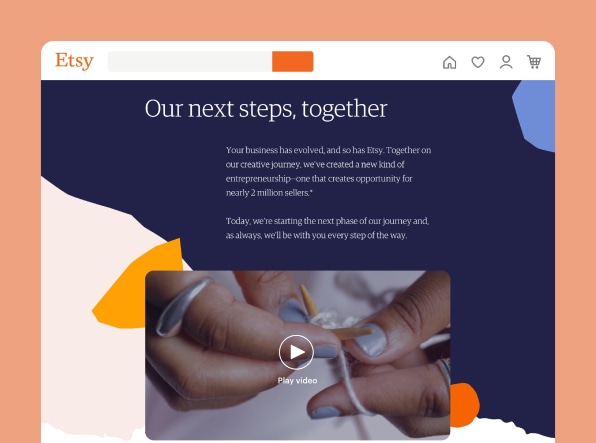The width and height of the screenshot is (596, 443).
Task: Click the orange search button
Action: coord(293,61)
